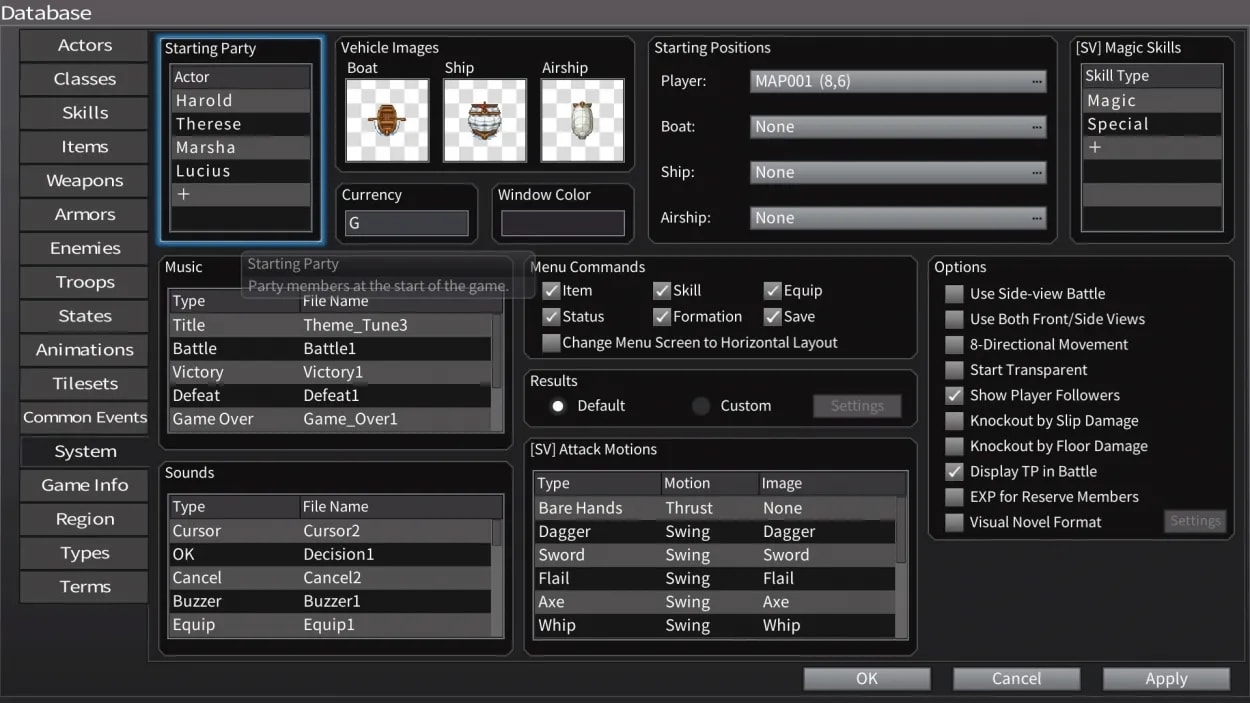
Task: Select the Ship vehicle image
Action: [x=484, y=121]
